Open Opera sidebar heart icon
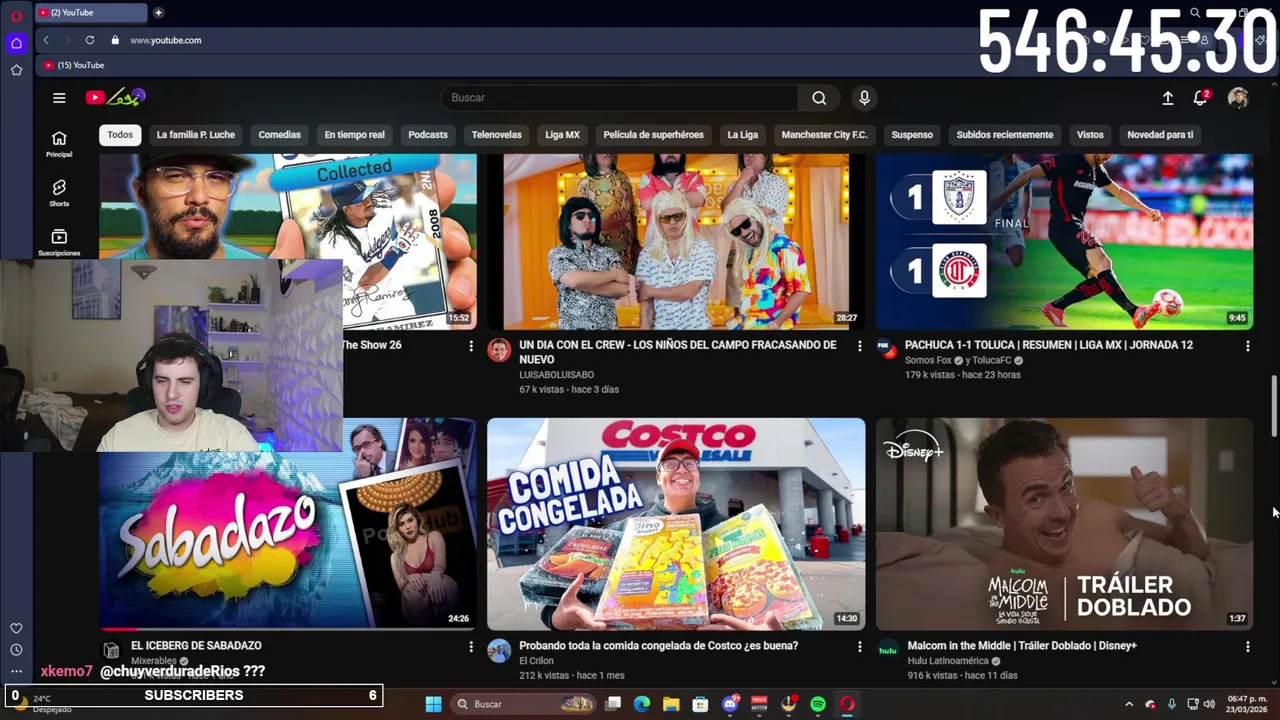Image resolution: width=1280 pixels, height=720 pixels. click(16, 628)
